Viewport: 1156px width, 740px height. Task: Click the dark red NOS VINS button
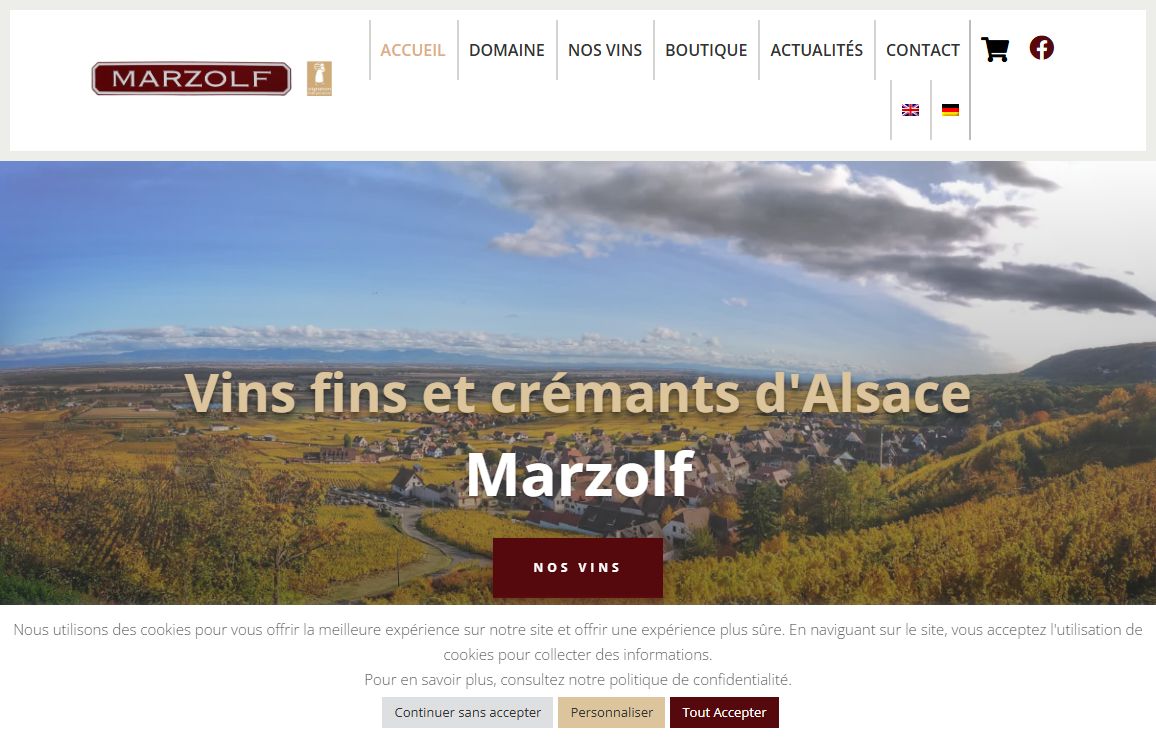(x=577, y=568)
